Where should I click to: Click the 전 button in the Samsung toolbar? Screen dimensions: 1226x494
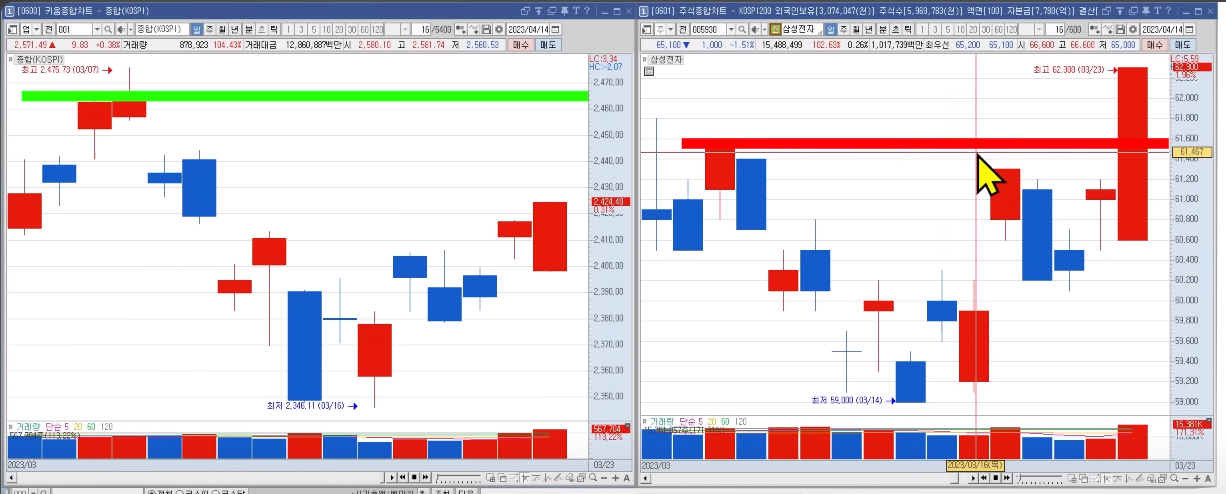point(683,29)
